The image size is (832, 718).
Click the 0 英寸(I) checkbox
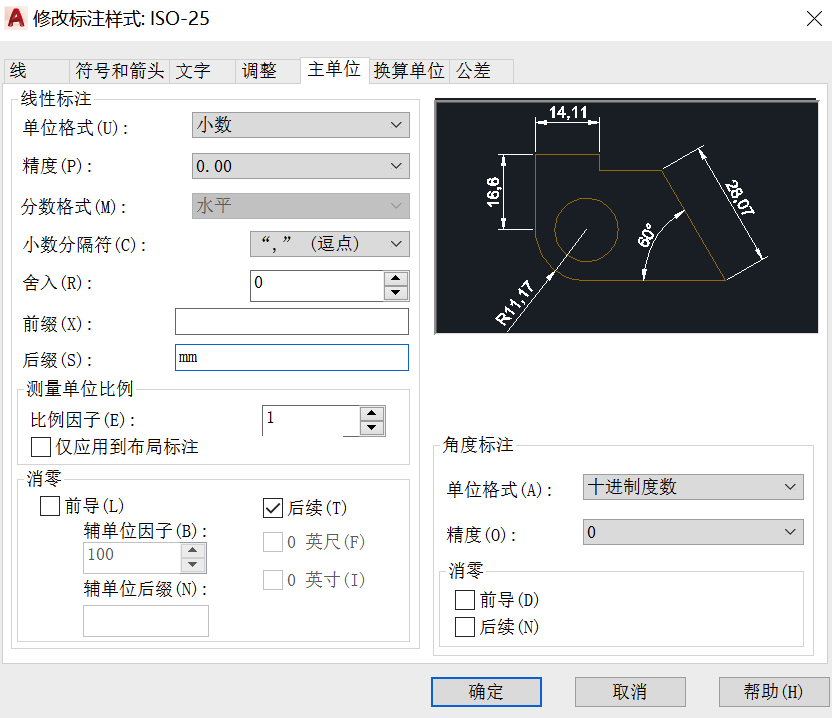point(273,580)
